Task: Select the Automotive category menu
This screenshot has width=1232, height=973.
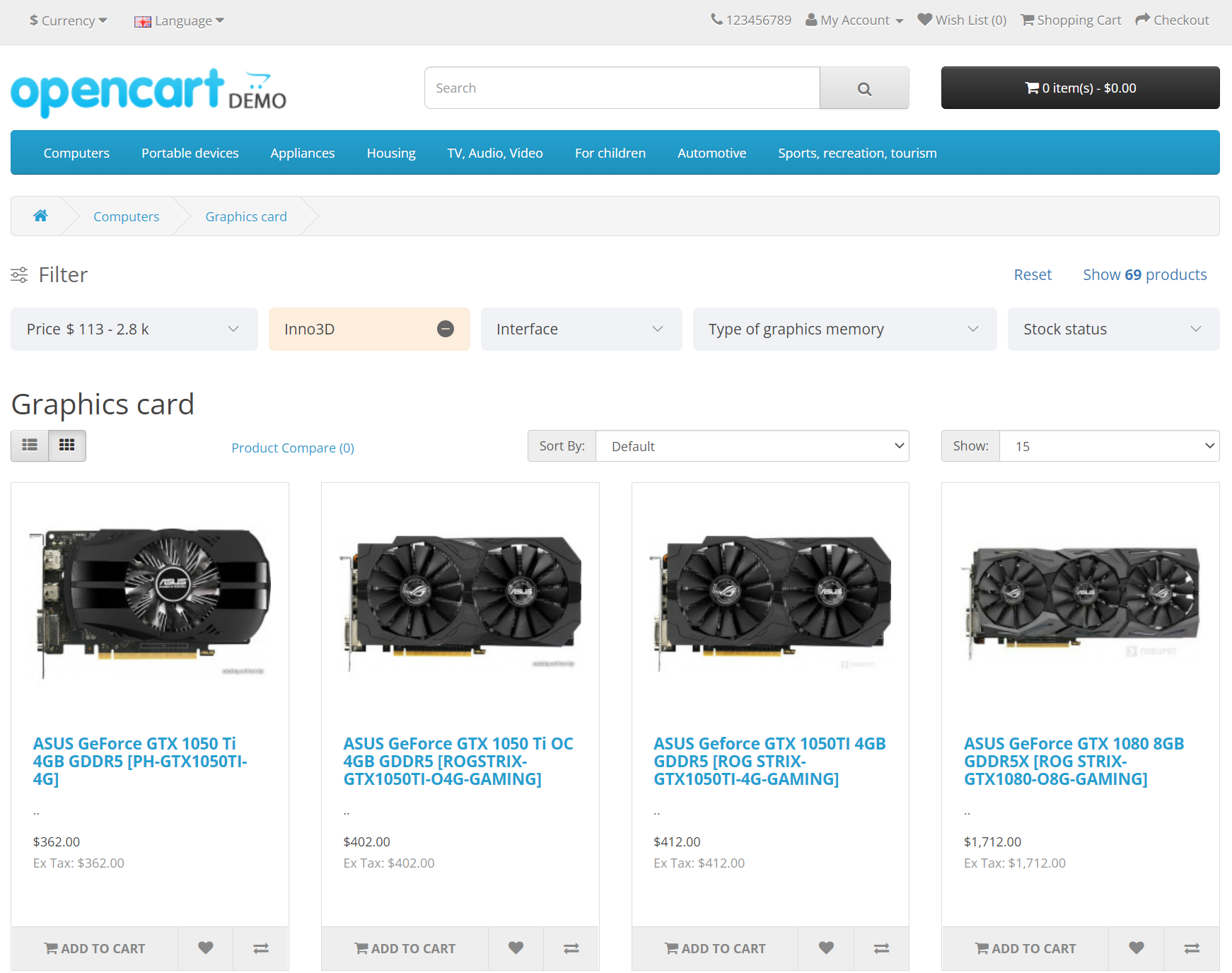Action: [711, 153]
